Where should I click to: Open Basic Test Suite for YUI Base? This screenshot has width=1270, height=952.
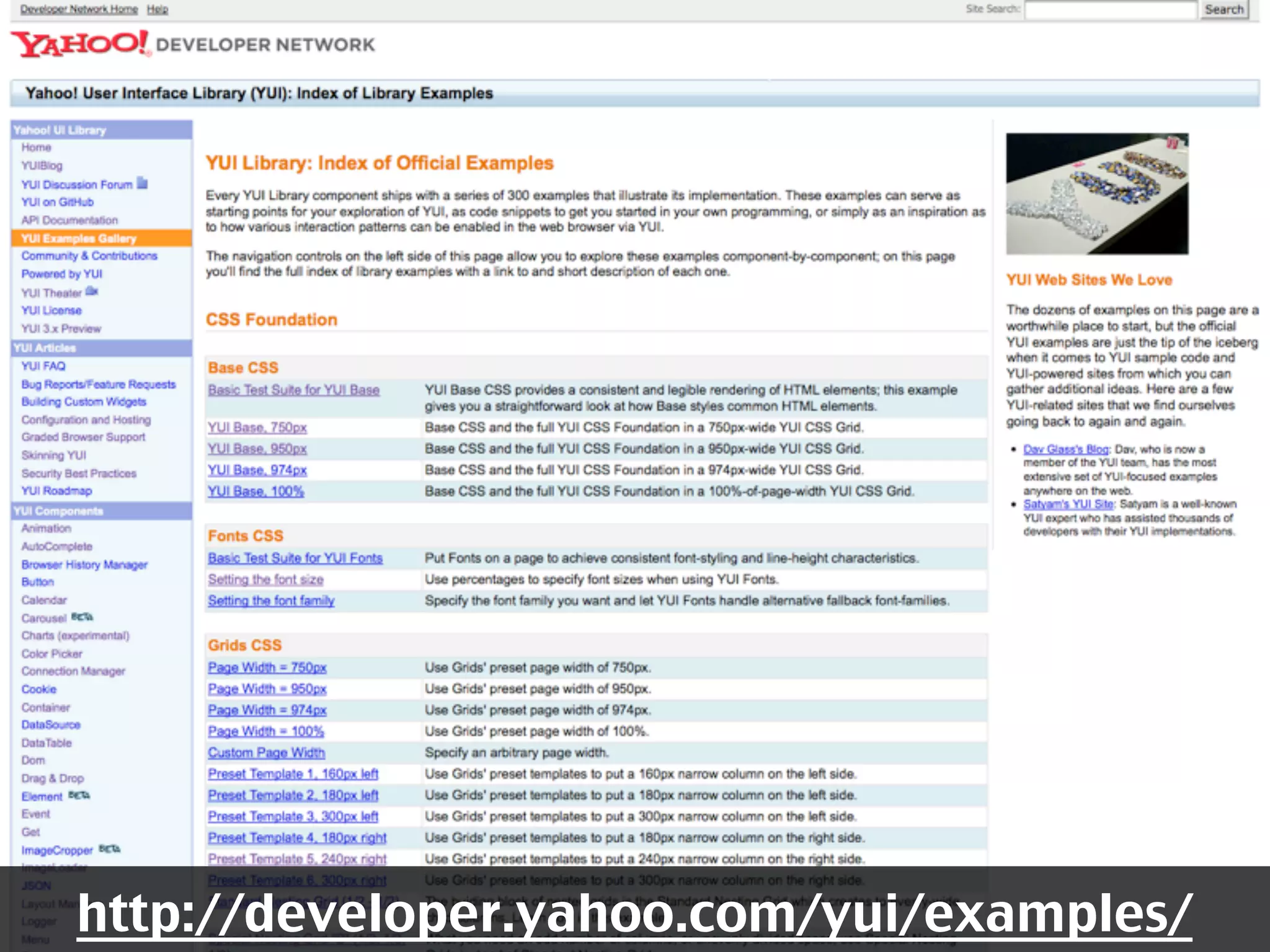[293, 390]
